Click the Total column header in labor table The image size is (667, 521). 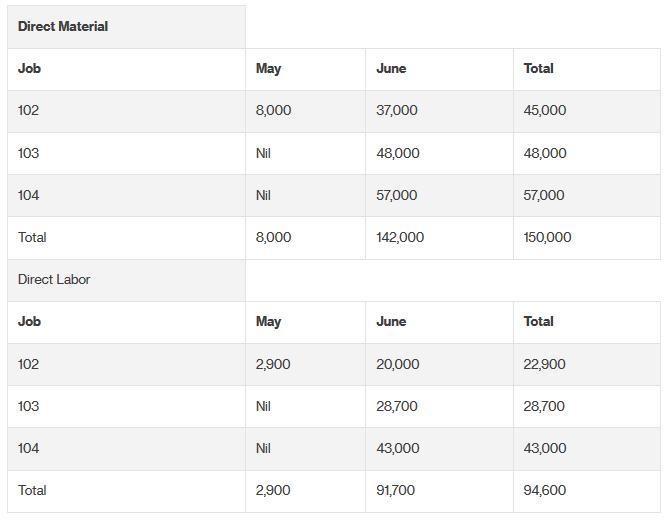coord(539,322)
